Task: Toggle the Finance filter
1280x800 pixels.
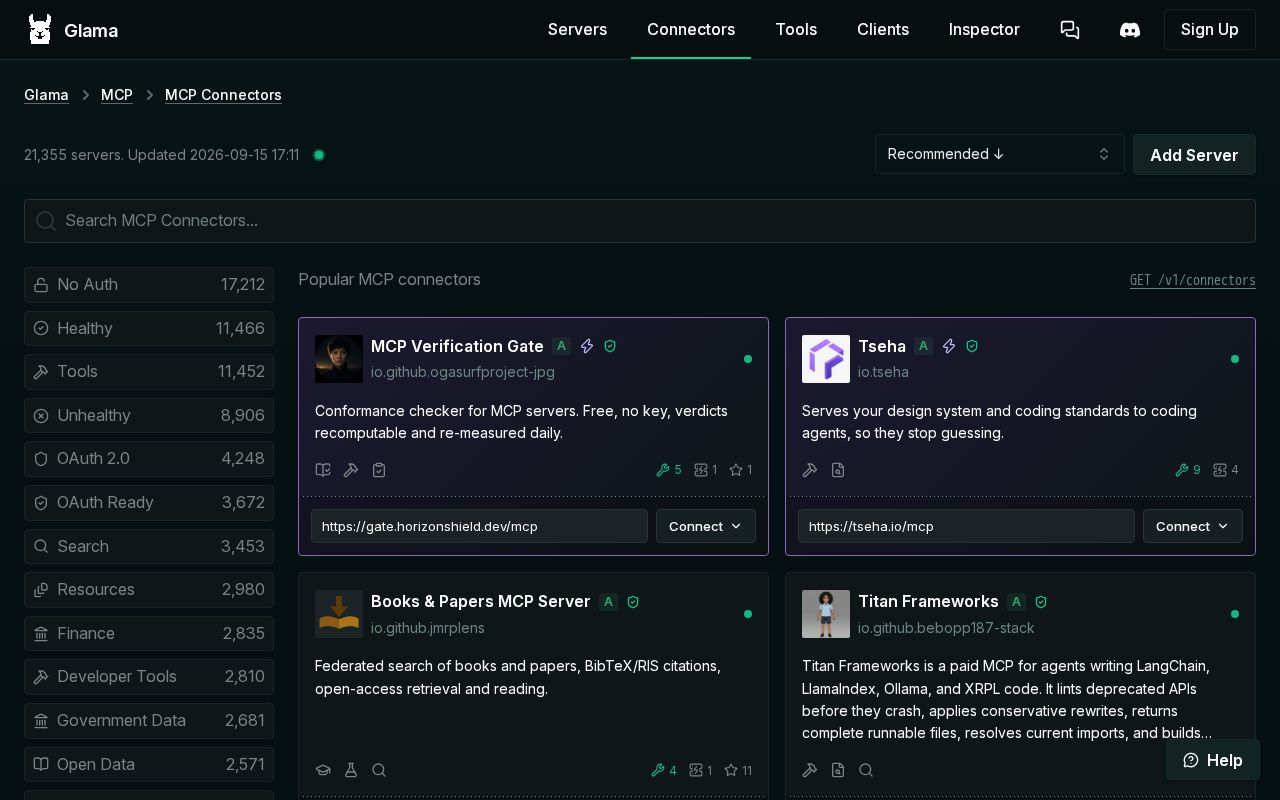Action: pos(149,633)
